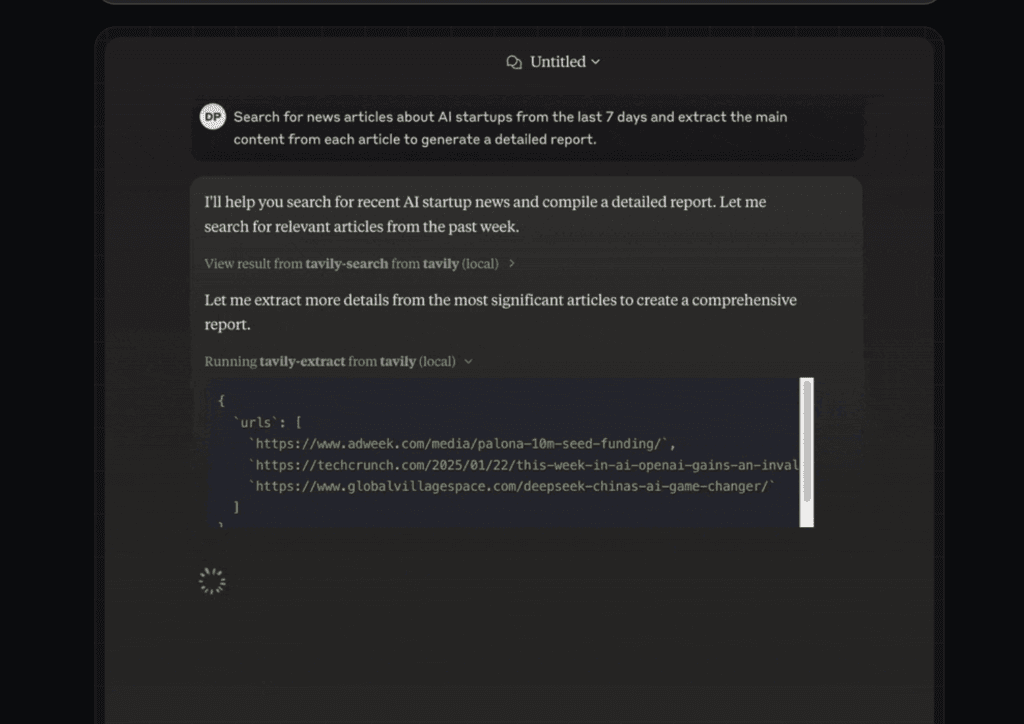Viewport: 1024px width, 724px height.
Task: Click the assistant reply starting "I'll help you search"
Action: click(x=485, y=214)
